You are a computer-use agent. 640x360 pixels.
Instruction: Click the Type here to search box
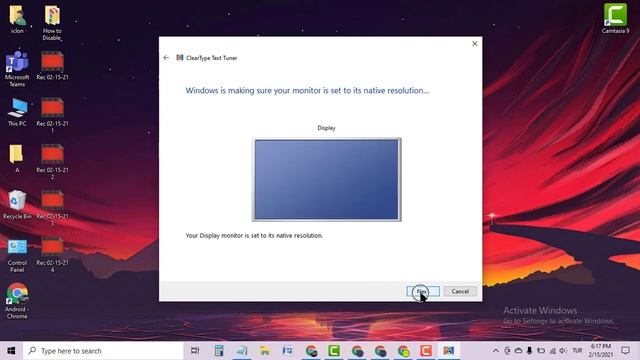tap(103, 351)
